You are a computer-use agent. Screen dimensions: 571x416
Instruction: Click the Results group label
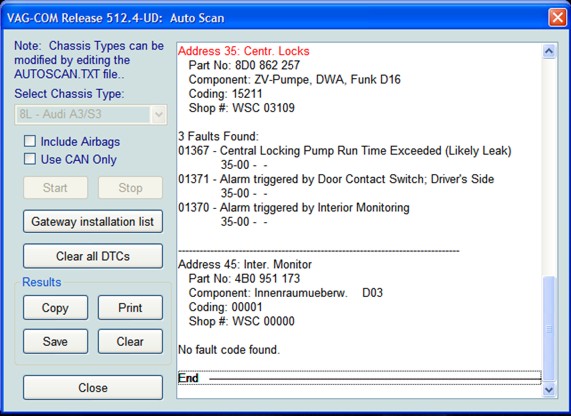(x=42, y=282)
